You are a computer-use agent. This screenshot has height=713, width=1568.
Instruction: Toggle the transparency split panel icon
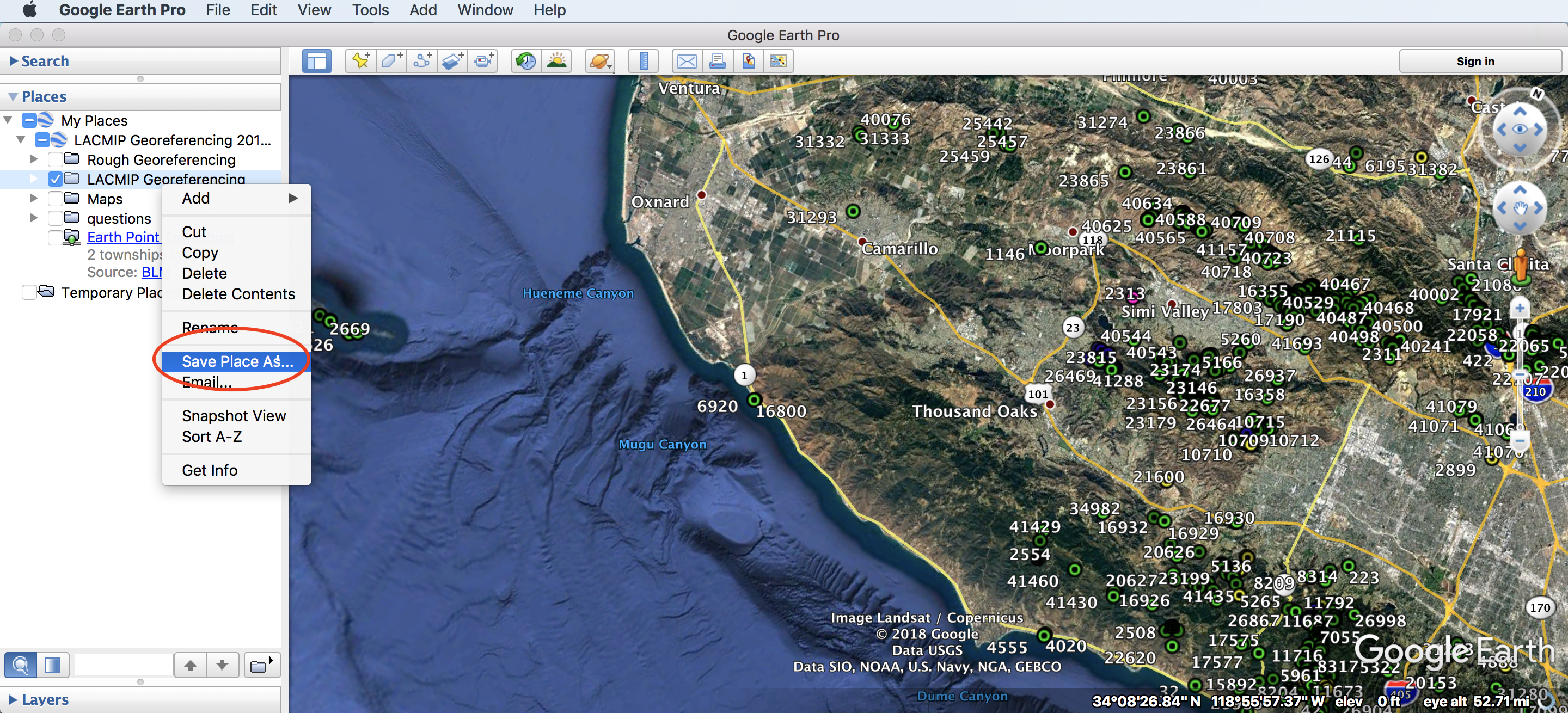[x=52, y=665]
